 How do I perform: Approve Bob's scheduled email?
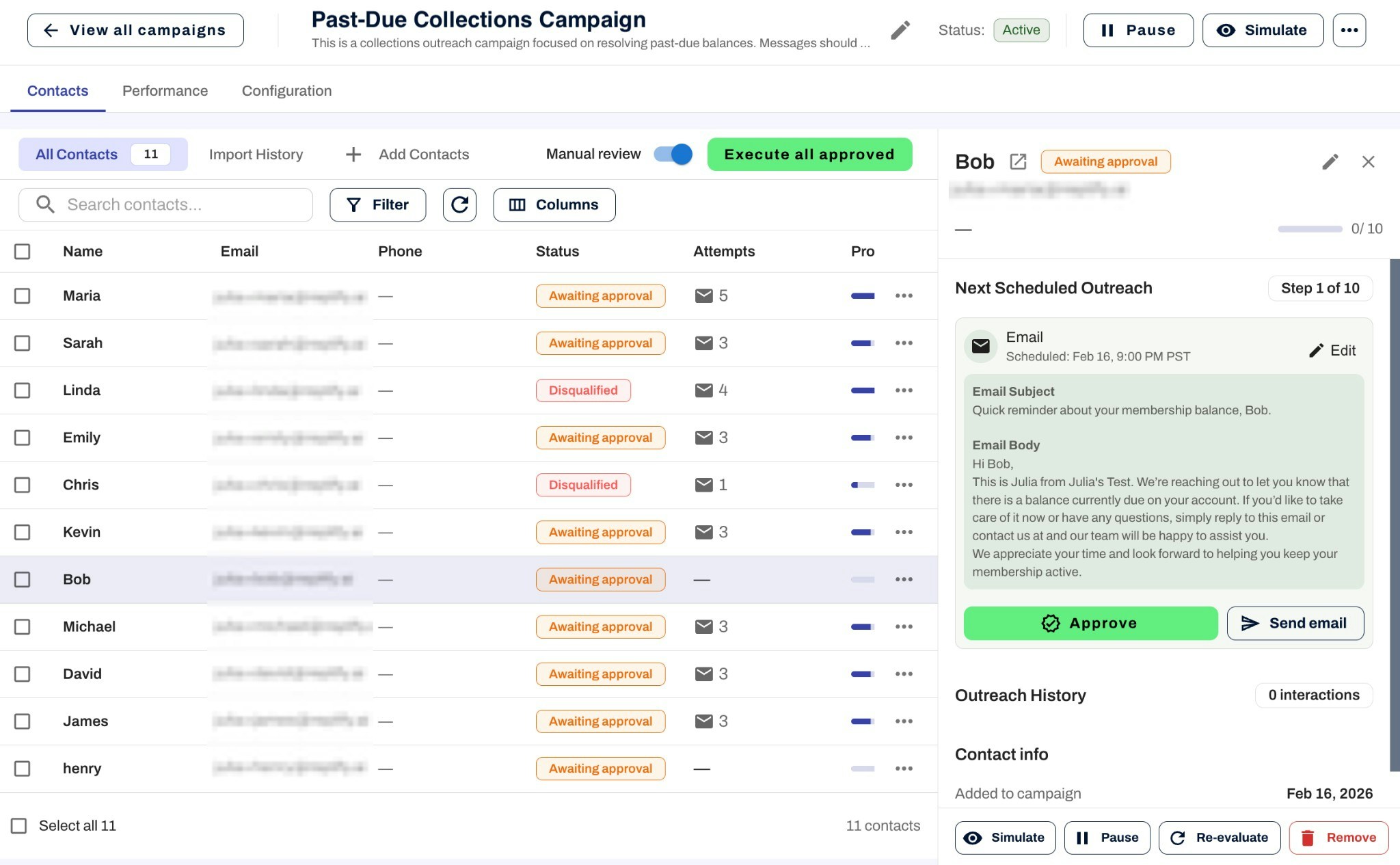pyautogui.click(x=1090, y=623)
